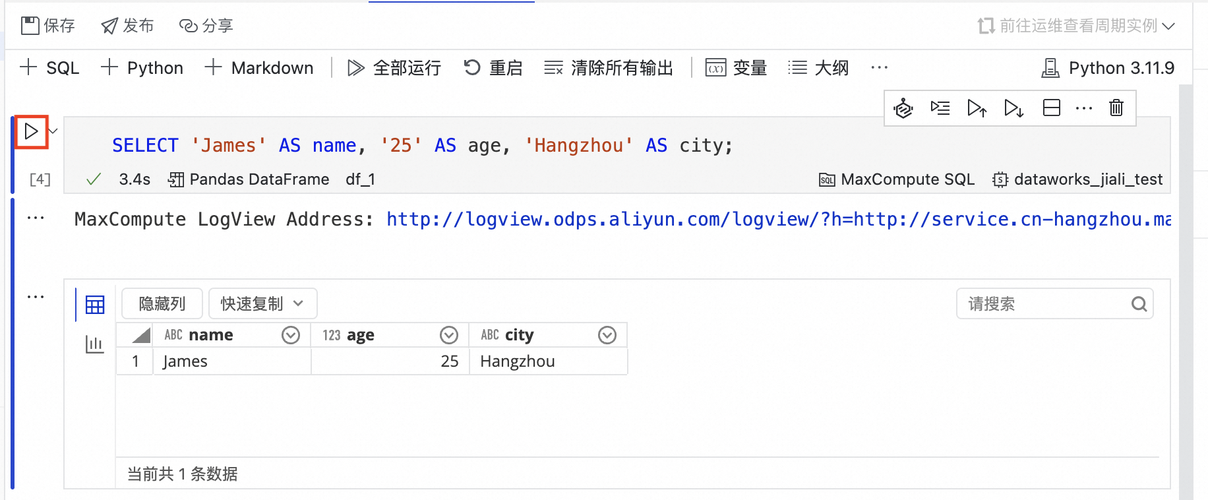The image size is (1208, 500).
Task: Switch result to chart view
Action: click(x=95, y=345)
